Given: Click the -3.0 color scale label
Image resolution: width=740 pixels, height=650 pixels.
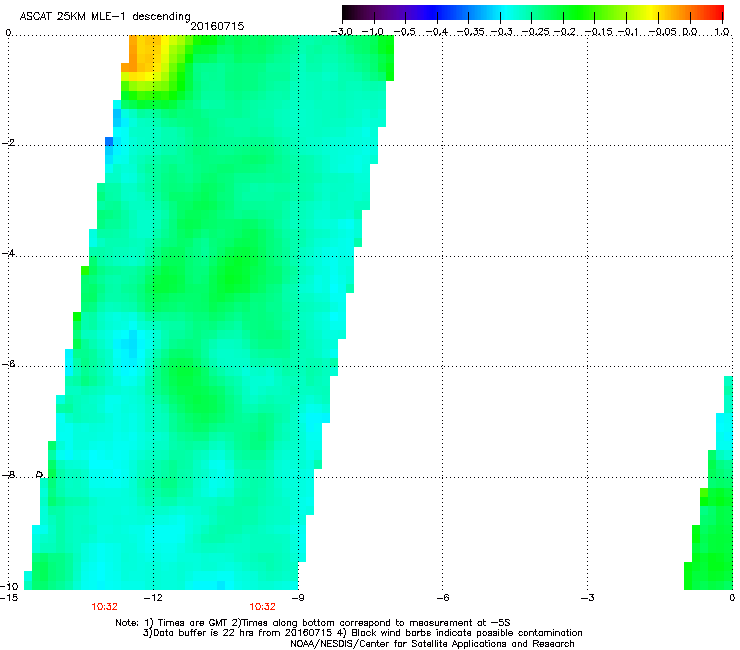Looking at the screenshot, I should pyautogui.click(x=342, y=32).
